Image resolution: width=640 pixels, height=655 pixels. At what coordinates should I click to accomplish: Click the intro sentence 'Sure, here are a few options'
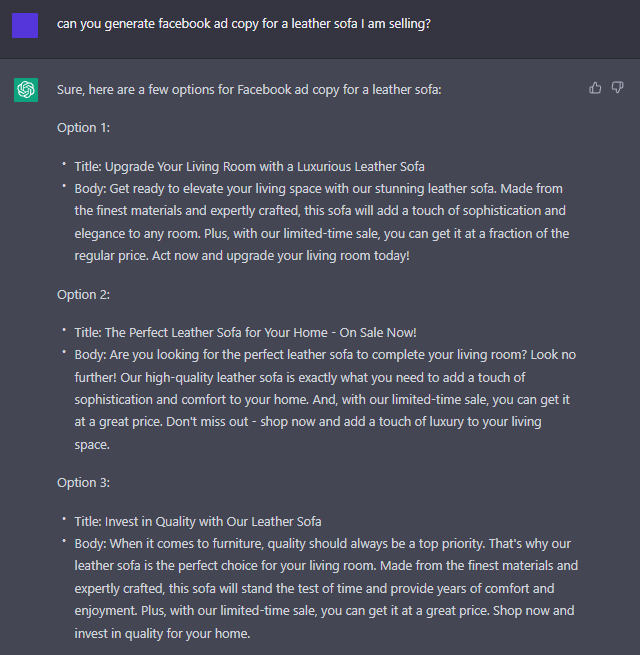pos(249,90)
